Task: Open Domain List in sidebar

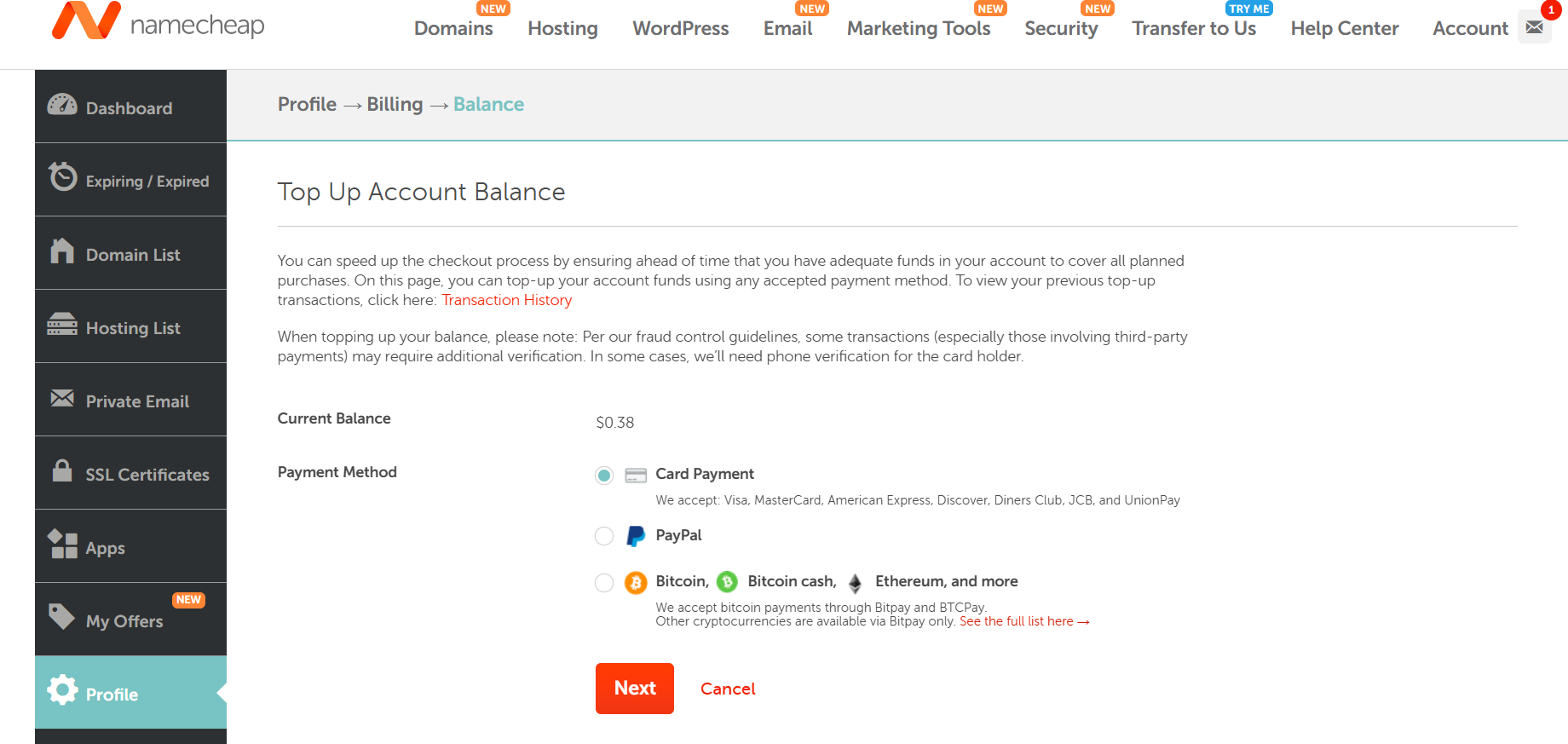Action: (x=130, y=253)
